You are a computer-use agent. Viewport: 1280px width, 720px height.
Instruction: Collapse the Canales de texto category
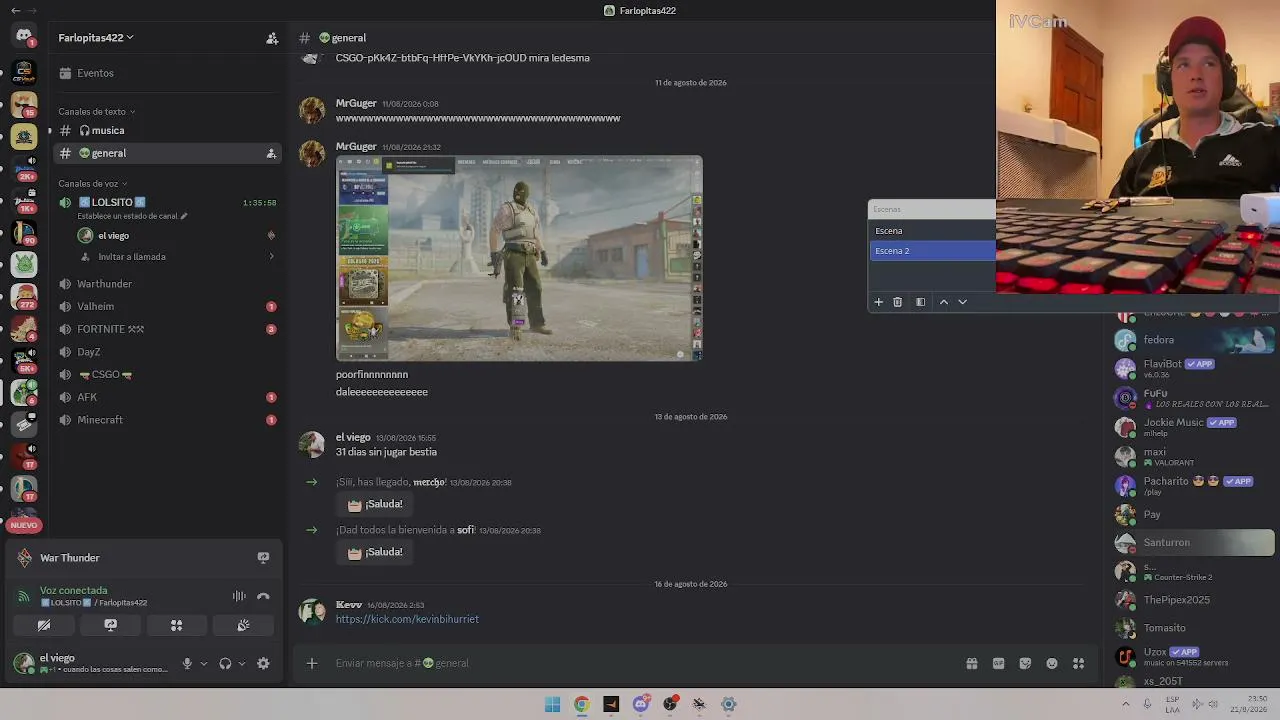pyautogui.click(x=96, y=112)
